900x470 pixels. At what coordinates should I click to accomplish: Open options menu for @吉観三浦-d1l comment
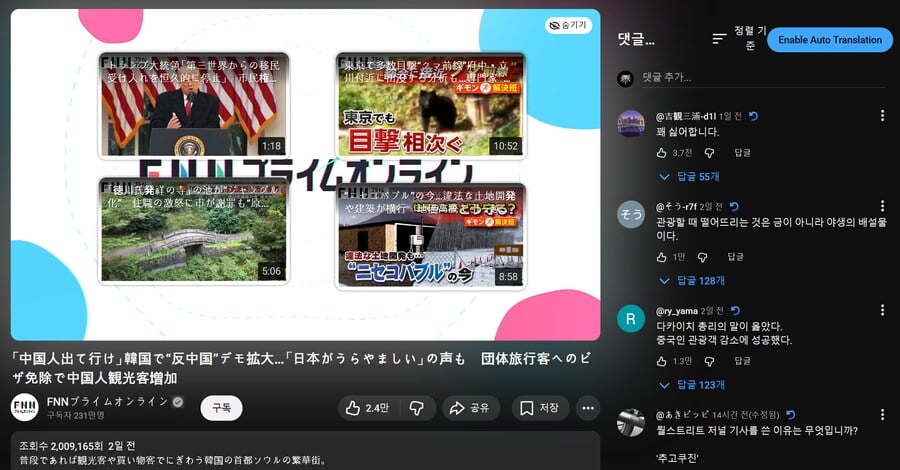(882, 115)
